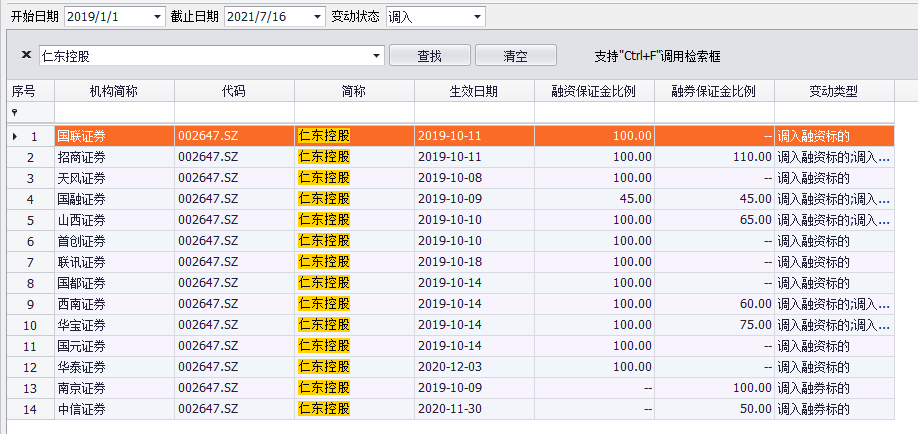Screen dimensions: 918x434
Task: Click highlighted 仁东控股 in 首创证券 row
Action: [x=324, y=241]
